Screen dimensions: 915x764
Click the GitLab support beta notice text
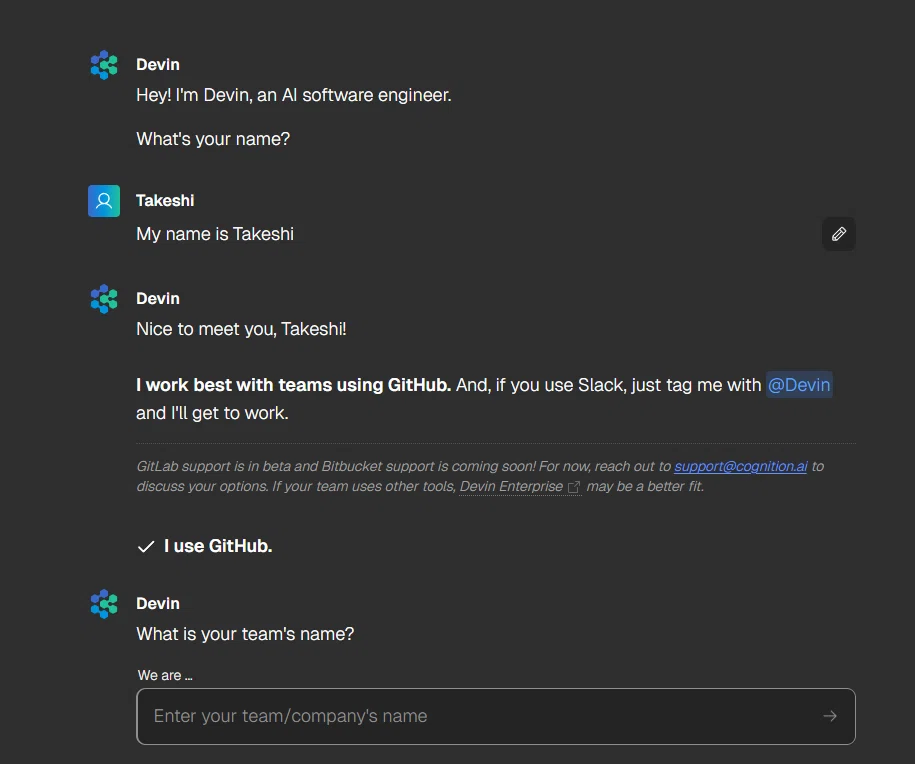480,476
